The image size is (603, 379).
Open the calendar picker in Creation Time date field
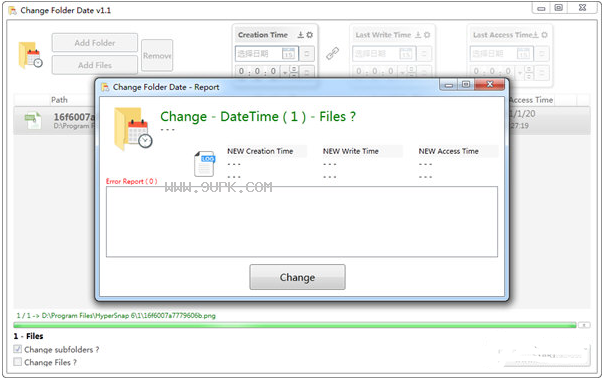click(288, 53)
